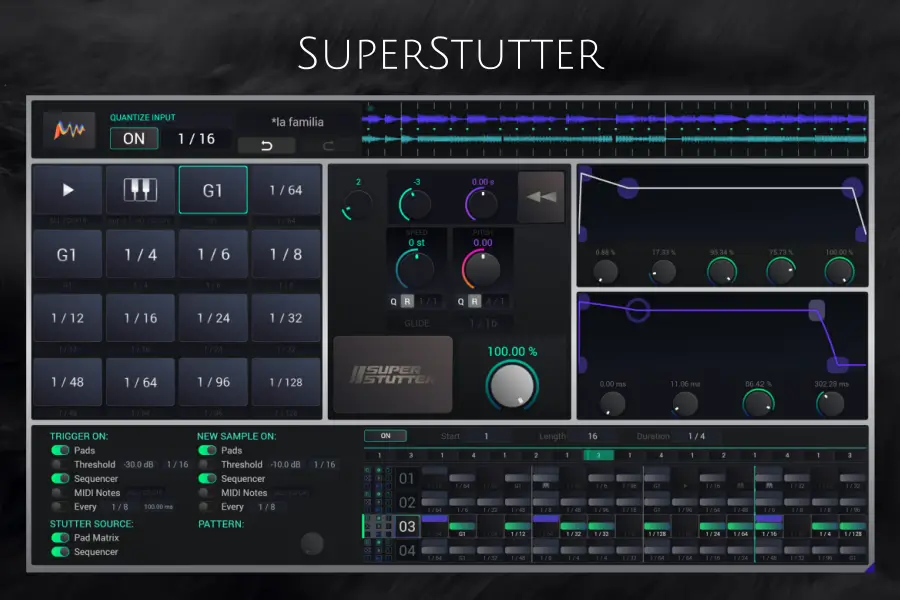Viewport: 900px width, 600px height.
Task: Click the piano keyboard pad
Action: 140,190
